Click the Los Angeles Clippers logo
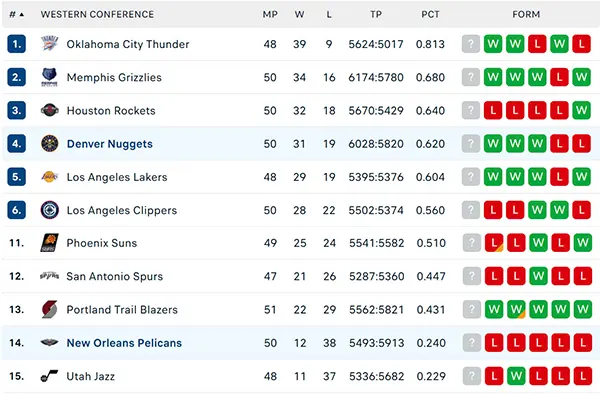600x394 pixels. coord(50,210)
